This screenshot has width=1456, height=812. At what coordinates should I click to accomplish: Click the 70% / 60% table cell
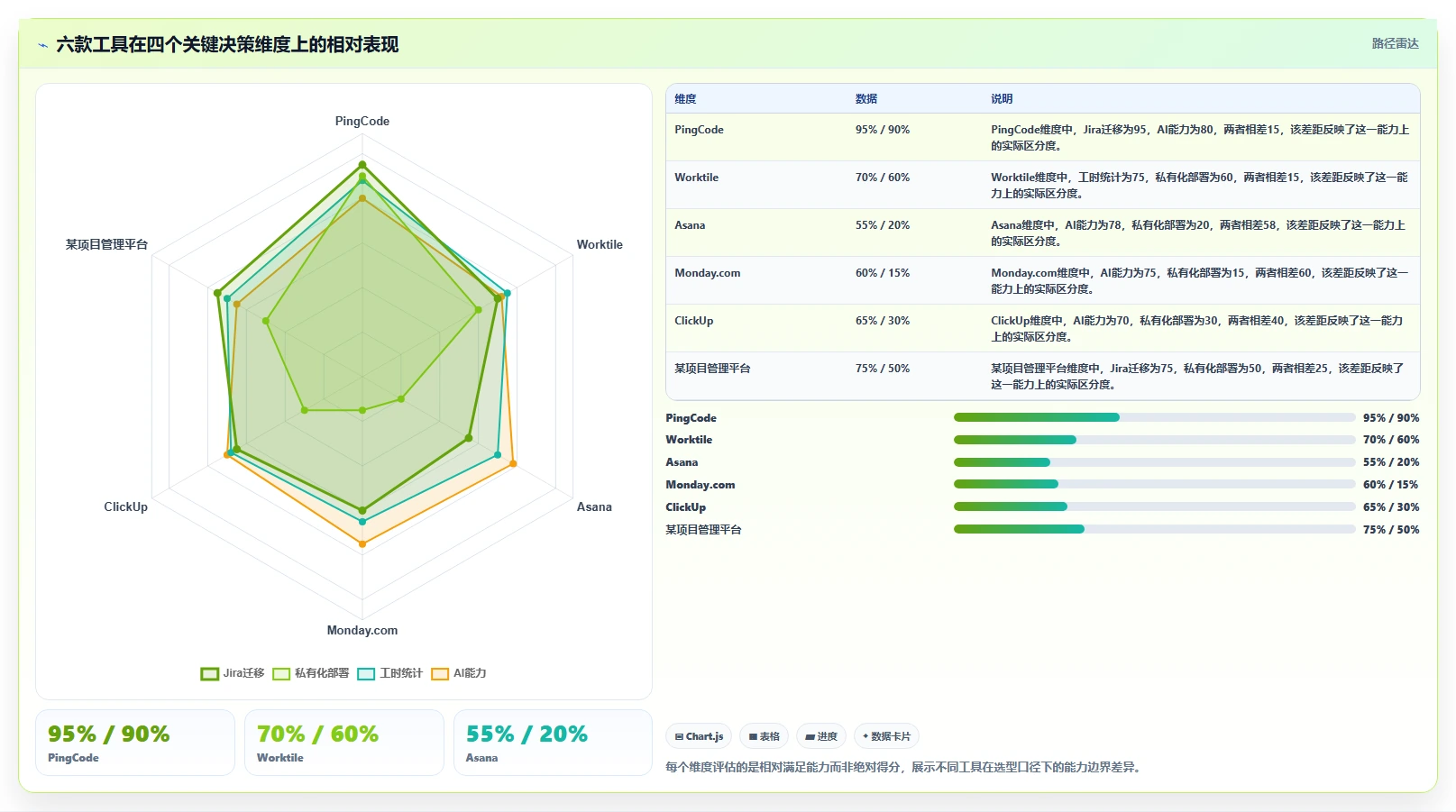883,178
